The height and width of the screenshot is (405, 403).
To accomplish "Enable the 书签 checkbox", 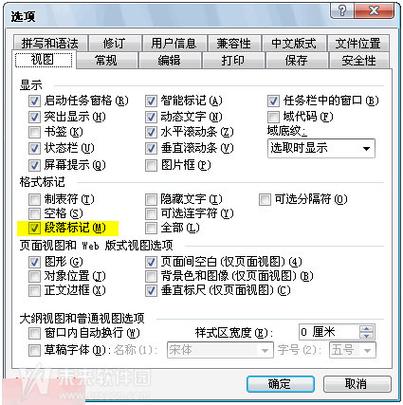I will click(34, 132).
